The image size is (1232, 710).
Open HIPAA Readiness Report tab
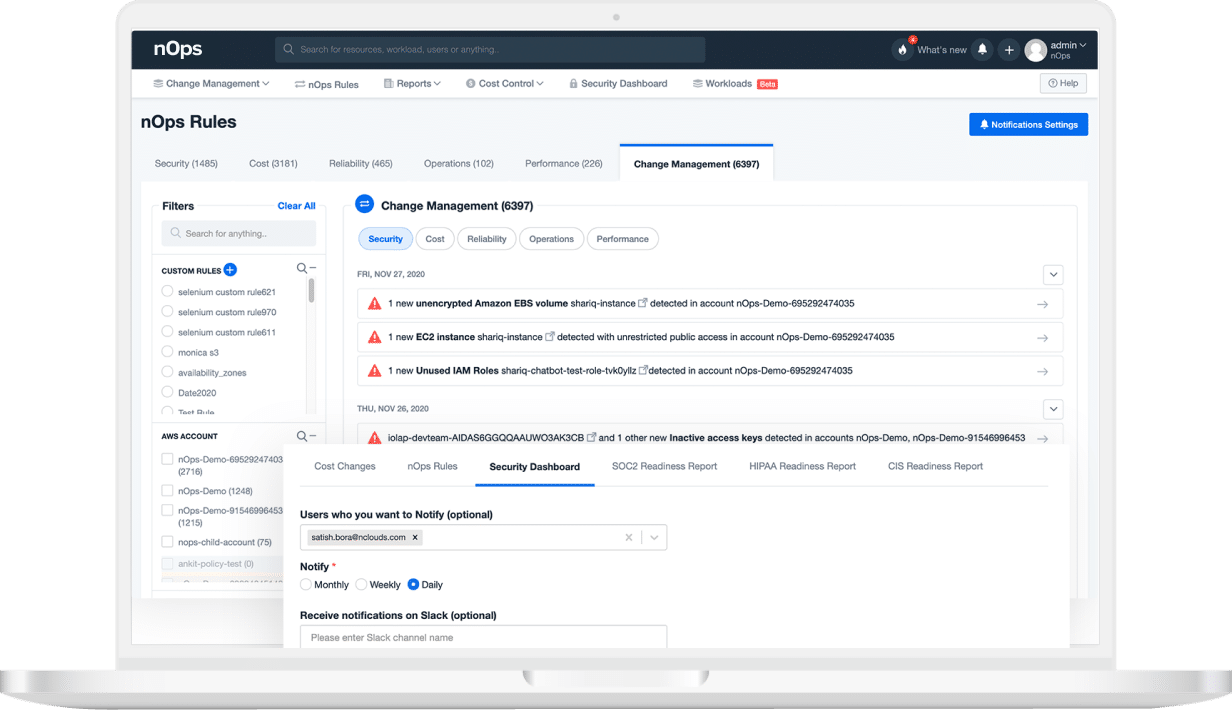[803, 466]
